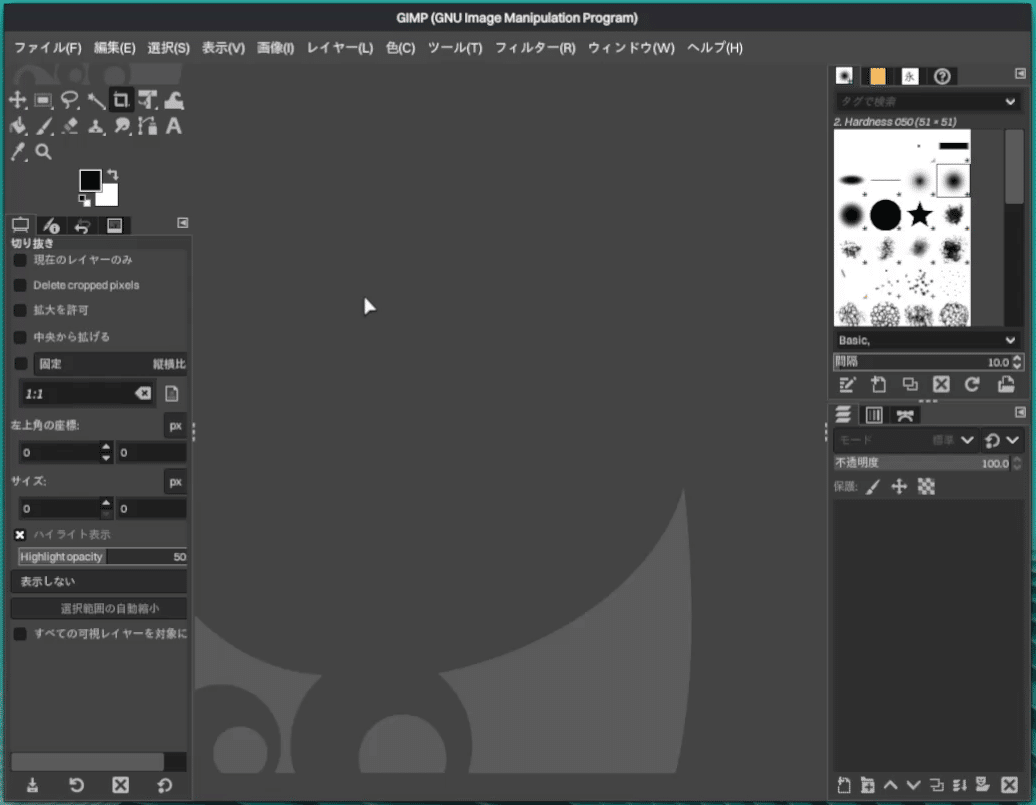Open the 編集(E) menu

tap(114, 48)
